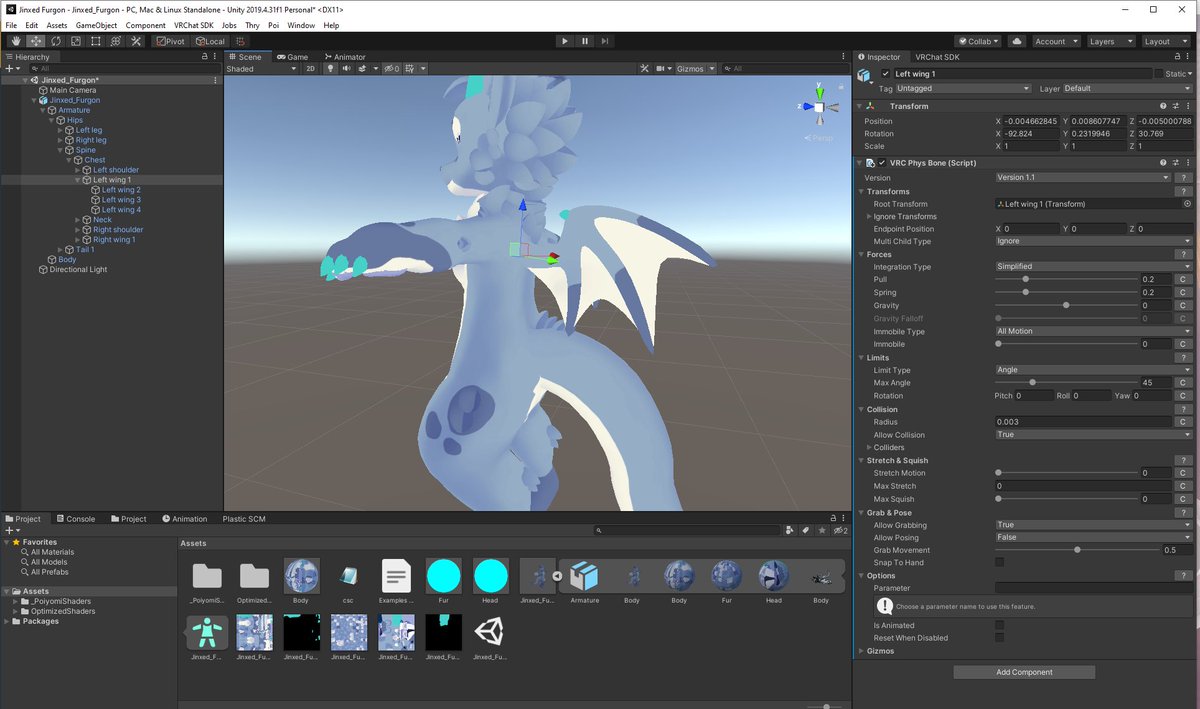Click the Add Component button
This screenshot has width=1200, height=709.
coord(1024,672)
